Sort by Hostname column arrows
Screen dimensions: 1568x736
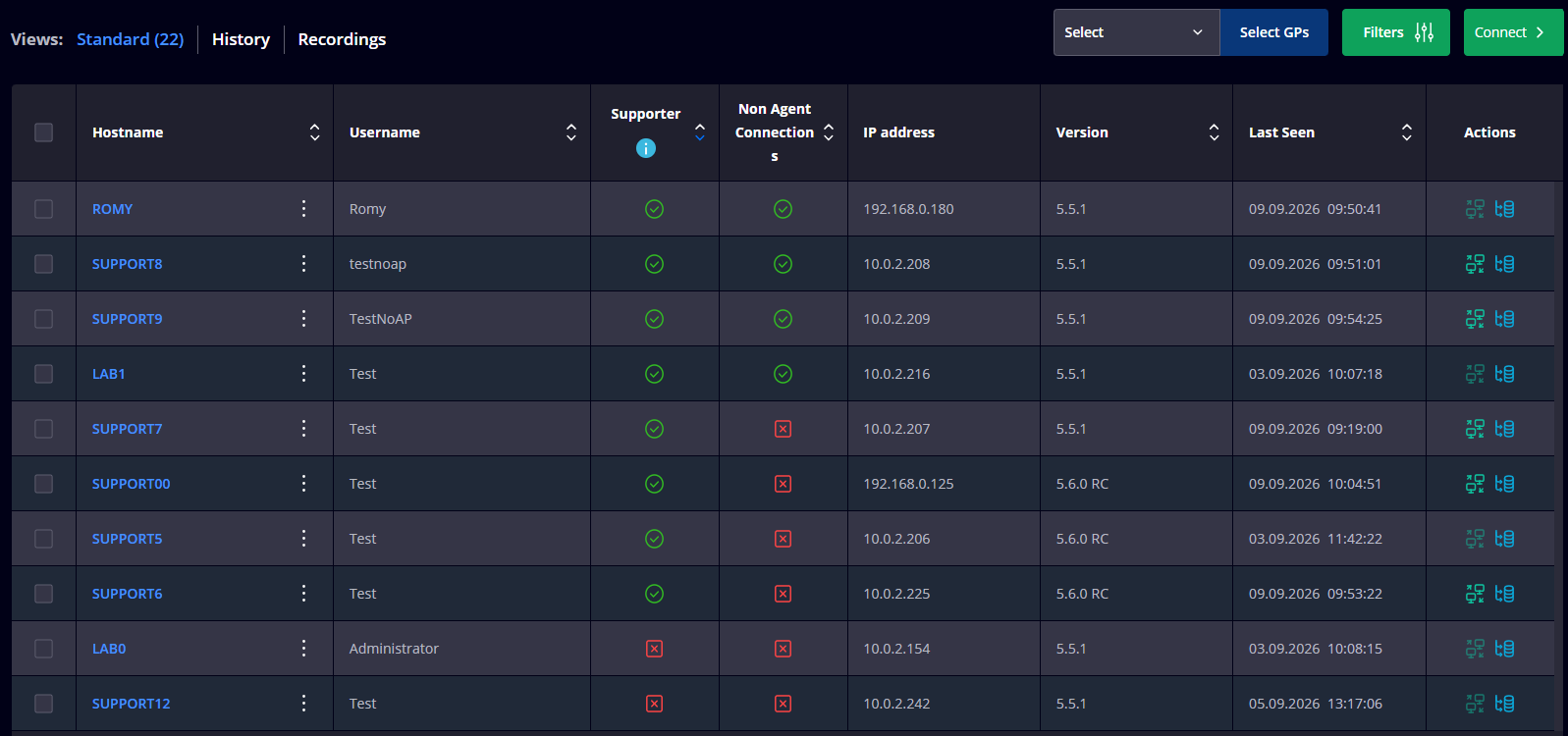pyautogui.click(x=314, y=132)
